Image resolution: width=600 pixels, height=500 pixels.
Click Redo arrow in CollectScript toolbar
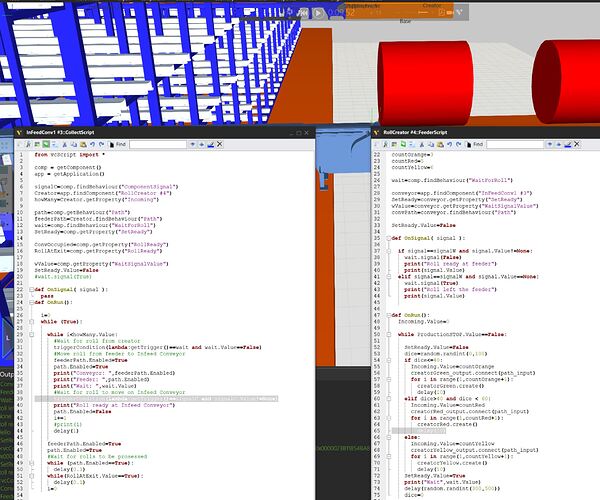click(x=101, y=144)
